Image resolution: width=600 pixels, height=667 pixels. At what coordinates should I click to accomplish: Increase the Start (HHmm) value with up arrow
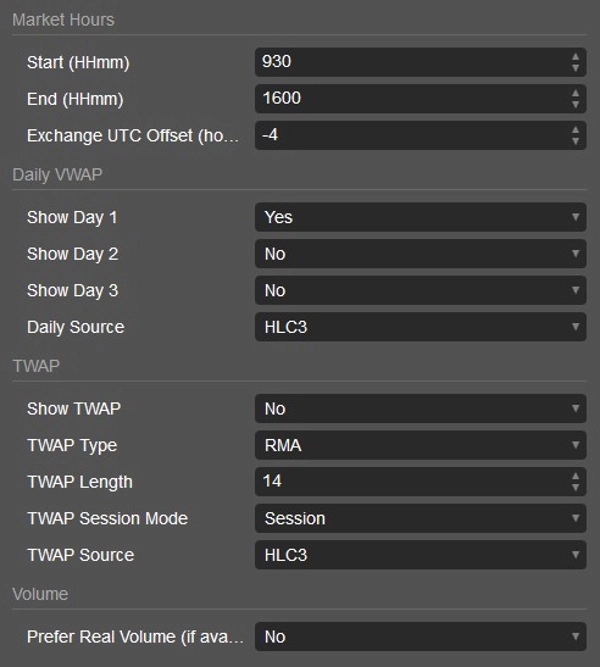576,57
